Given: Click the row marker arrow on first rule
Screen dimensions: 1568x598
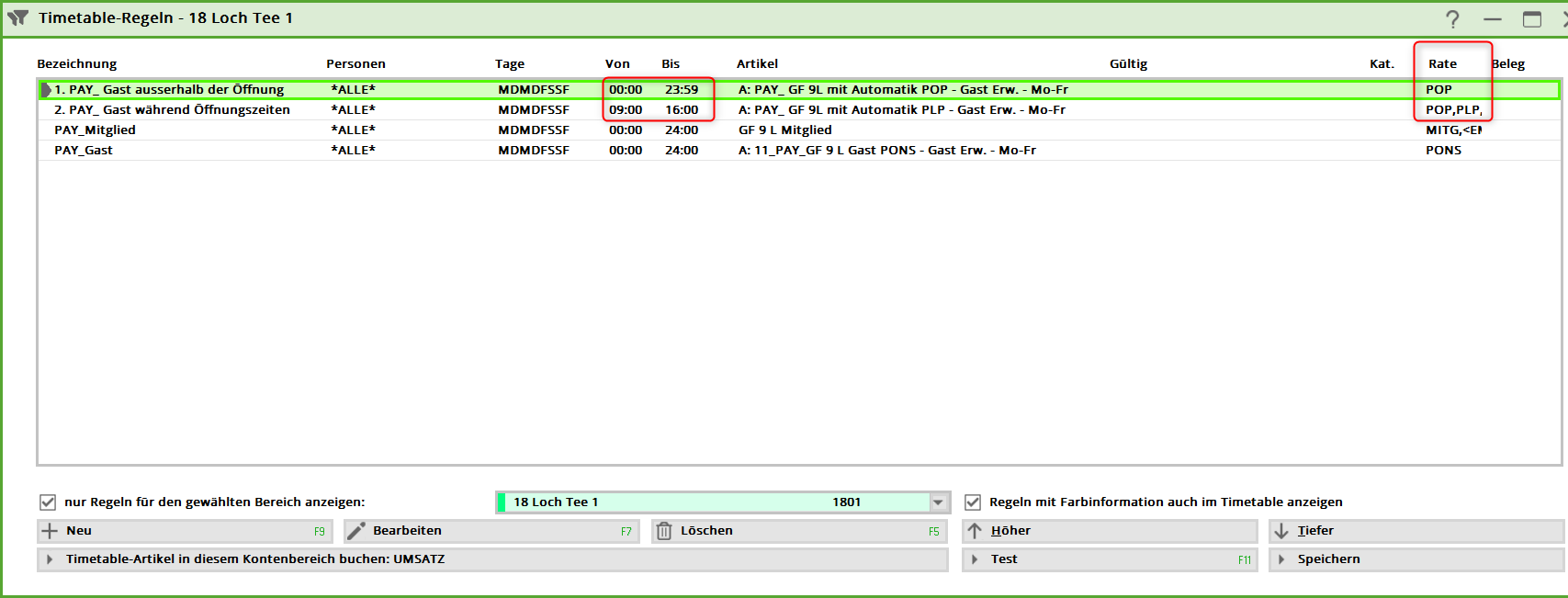Looking at the screenshot, I should coord(46,90).
